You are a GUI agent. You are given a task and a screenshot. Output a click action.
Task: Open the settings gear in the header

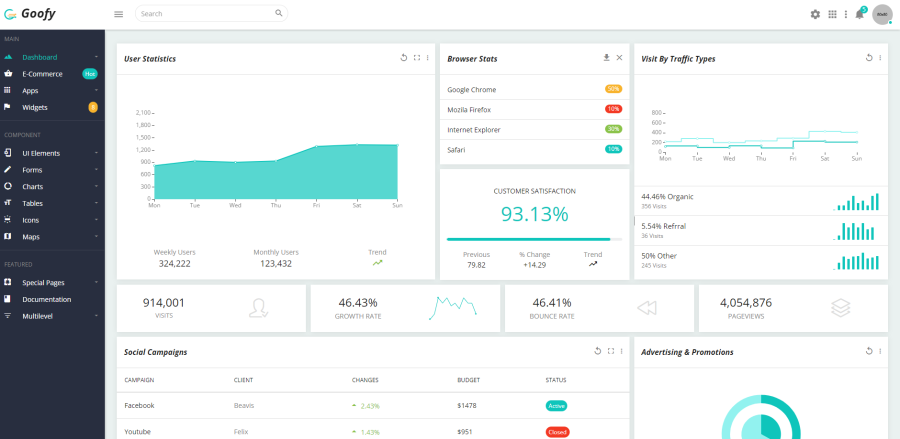(815, 14)
